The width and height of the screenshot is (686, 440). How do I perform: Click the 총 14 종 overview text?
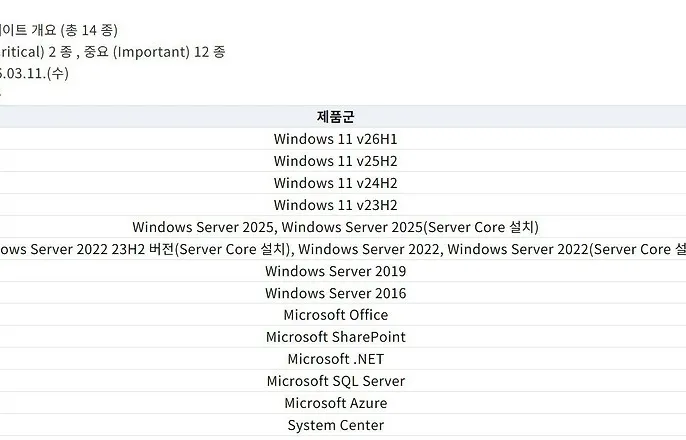89,30
